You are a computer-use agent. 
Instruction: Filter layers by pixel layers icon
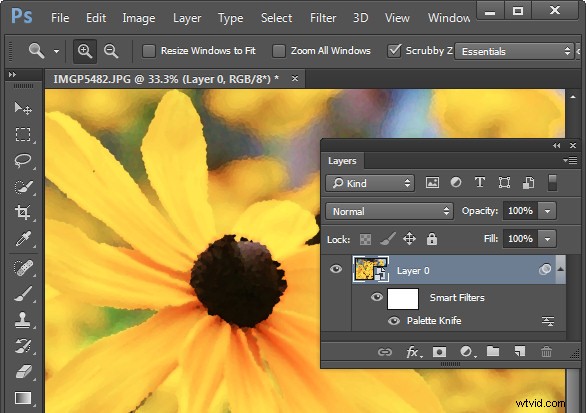point(432,183)
